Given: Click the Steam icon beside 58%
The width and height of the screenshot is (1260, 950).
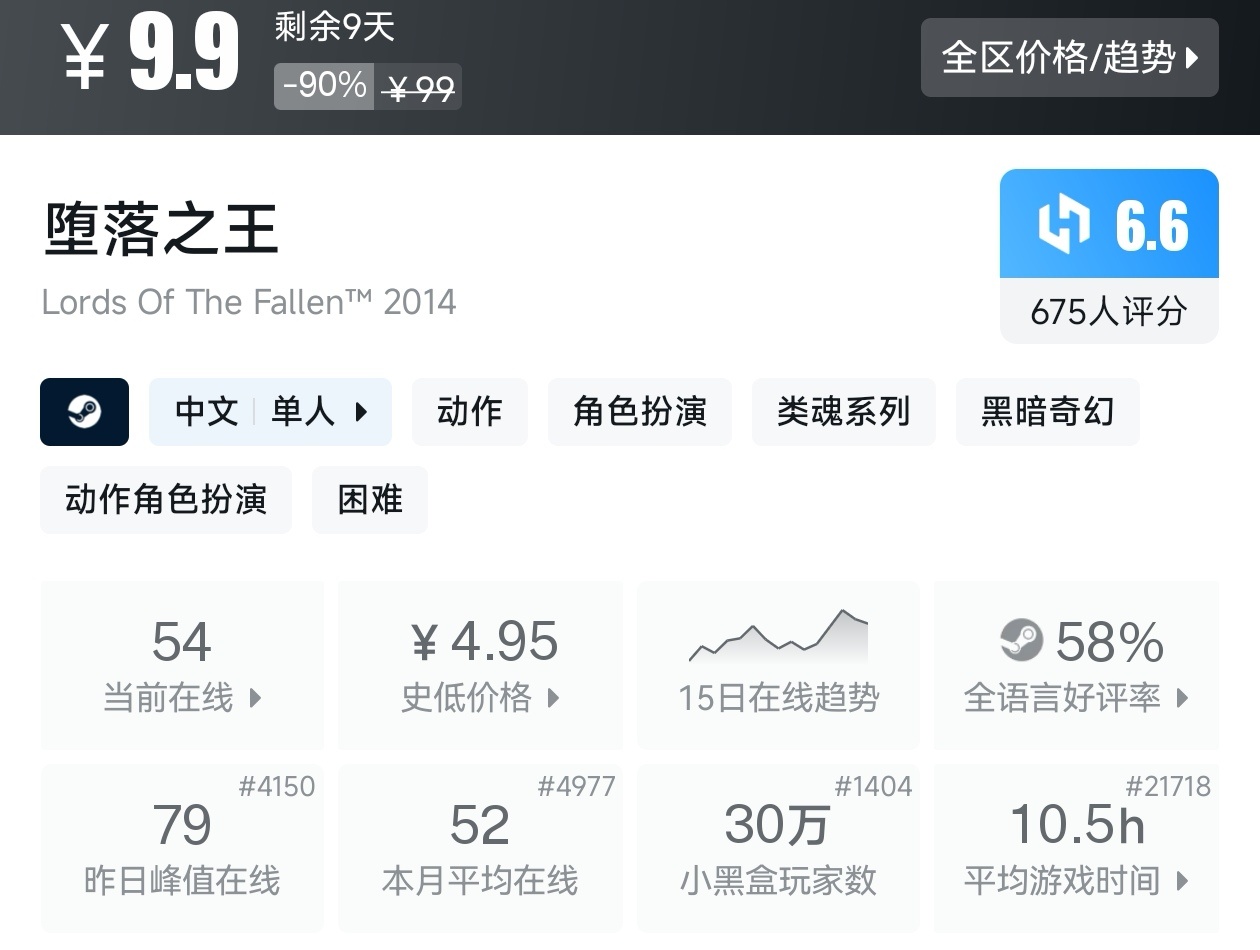Looking at the screenshot, I should coord(1021,641).
